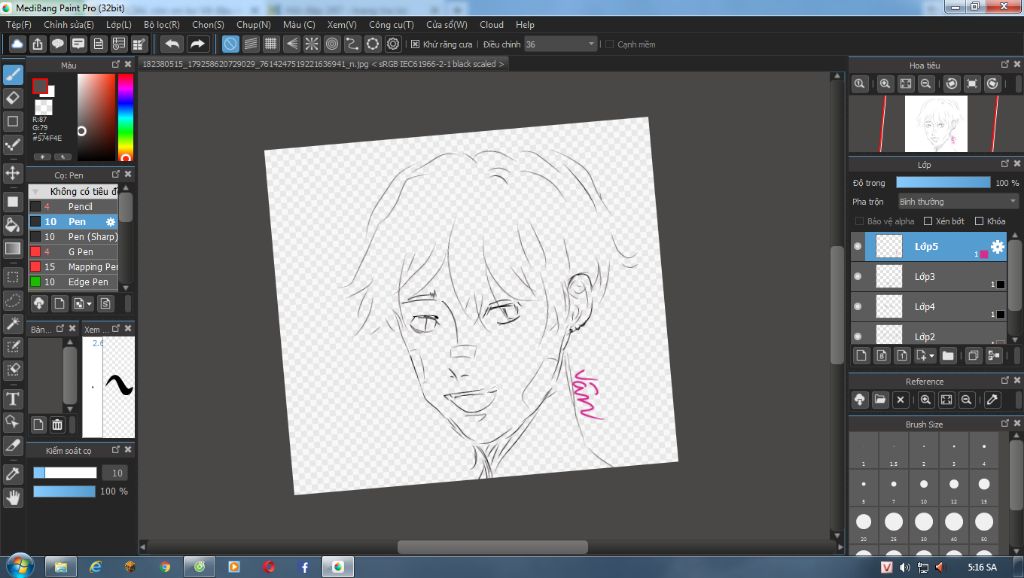Select the Lasso selection tool

[x=13, y=300]
